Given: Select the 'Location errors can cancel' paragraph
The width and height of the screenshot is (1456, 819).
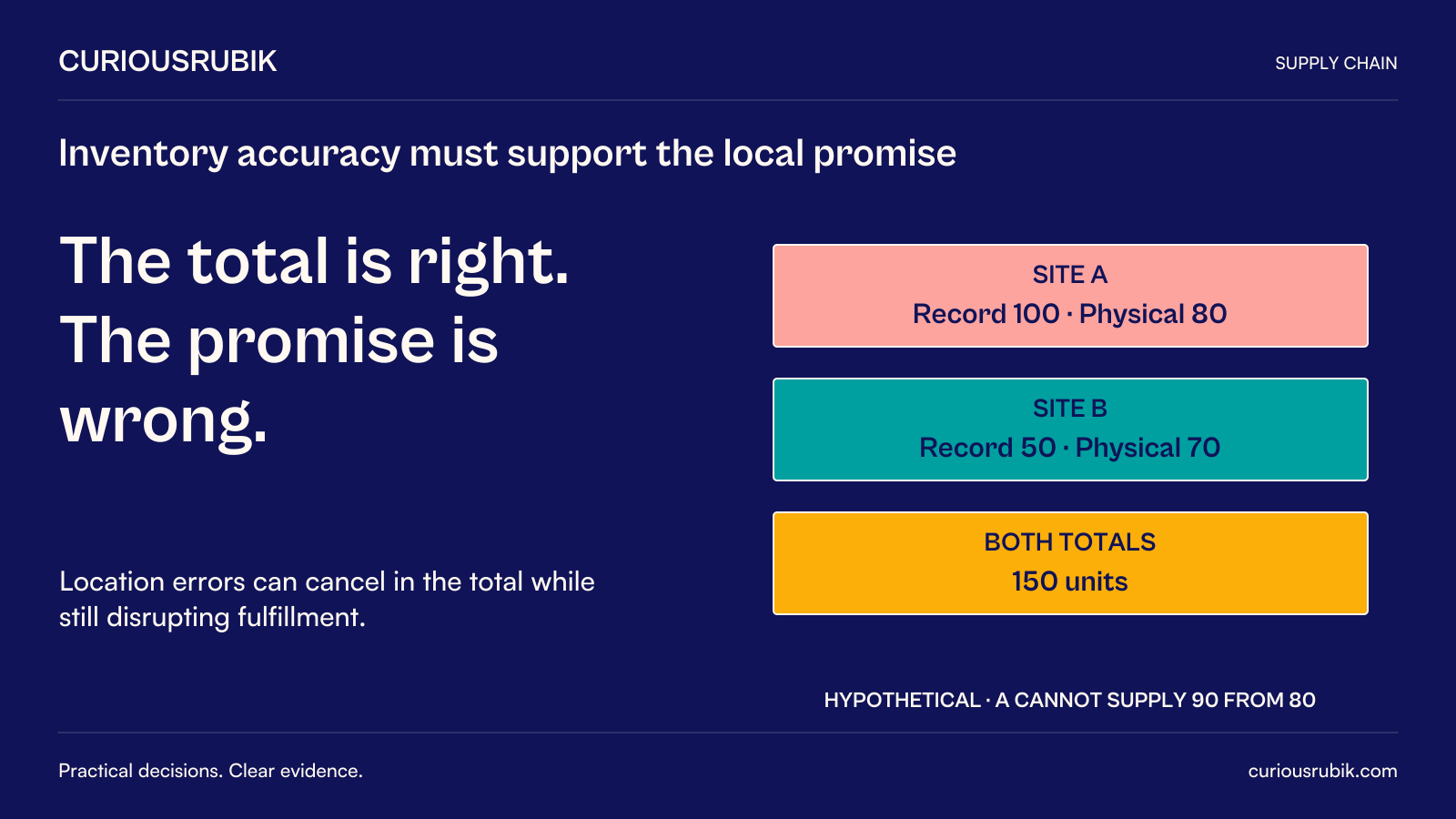Looking at the screenshot, I should pyautogui.click(x=327, y=599).
